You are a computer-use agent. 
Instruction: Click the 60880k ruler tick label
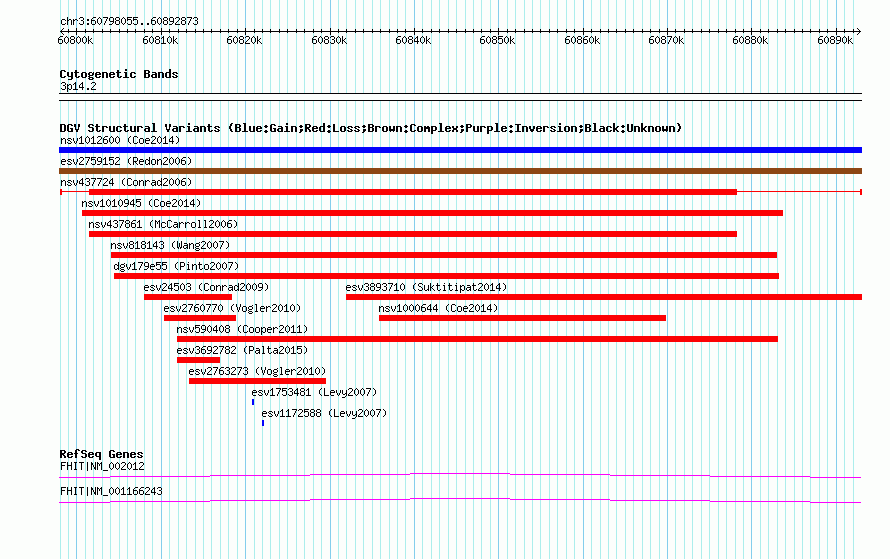pos(750,41)
